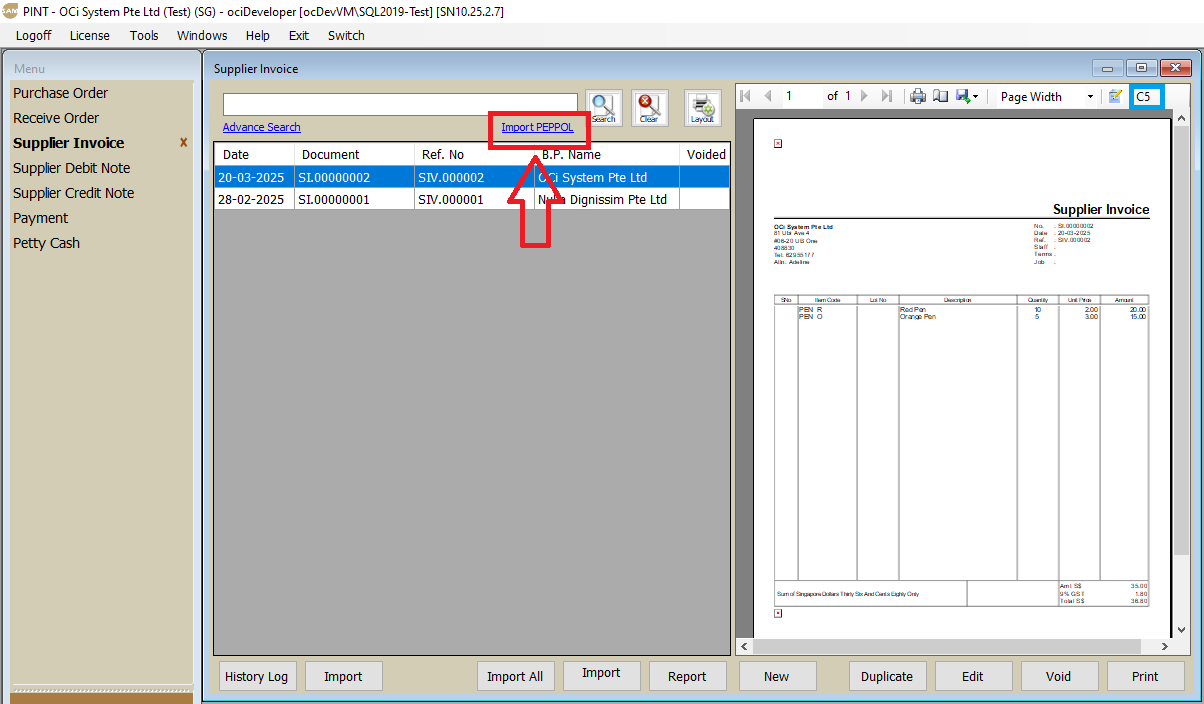The image size is (1204, 704).
Task: Sort list by Date column header
Action: click(x=254, y=154)
